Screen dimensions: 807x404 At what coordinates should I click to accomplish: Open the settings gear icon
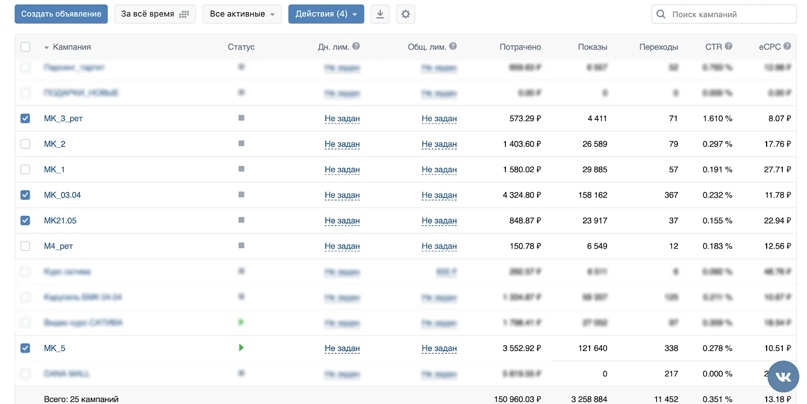406,14
